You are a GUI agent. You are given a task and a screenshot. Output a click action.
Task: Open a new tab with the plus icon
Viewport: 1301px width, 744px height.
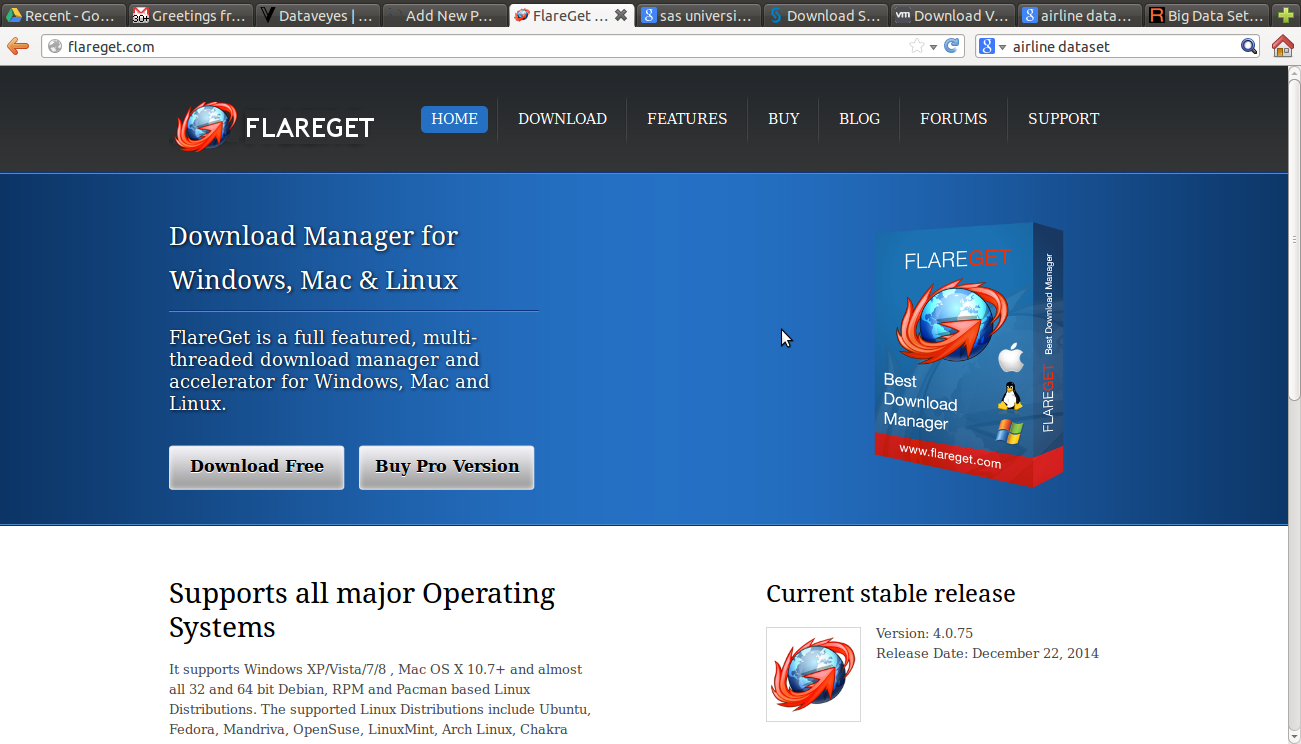pos(1286,15)
